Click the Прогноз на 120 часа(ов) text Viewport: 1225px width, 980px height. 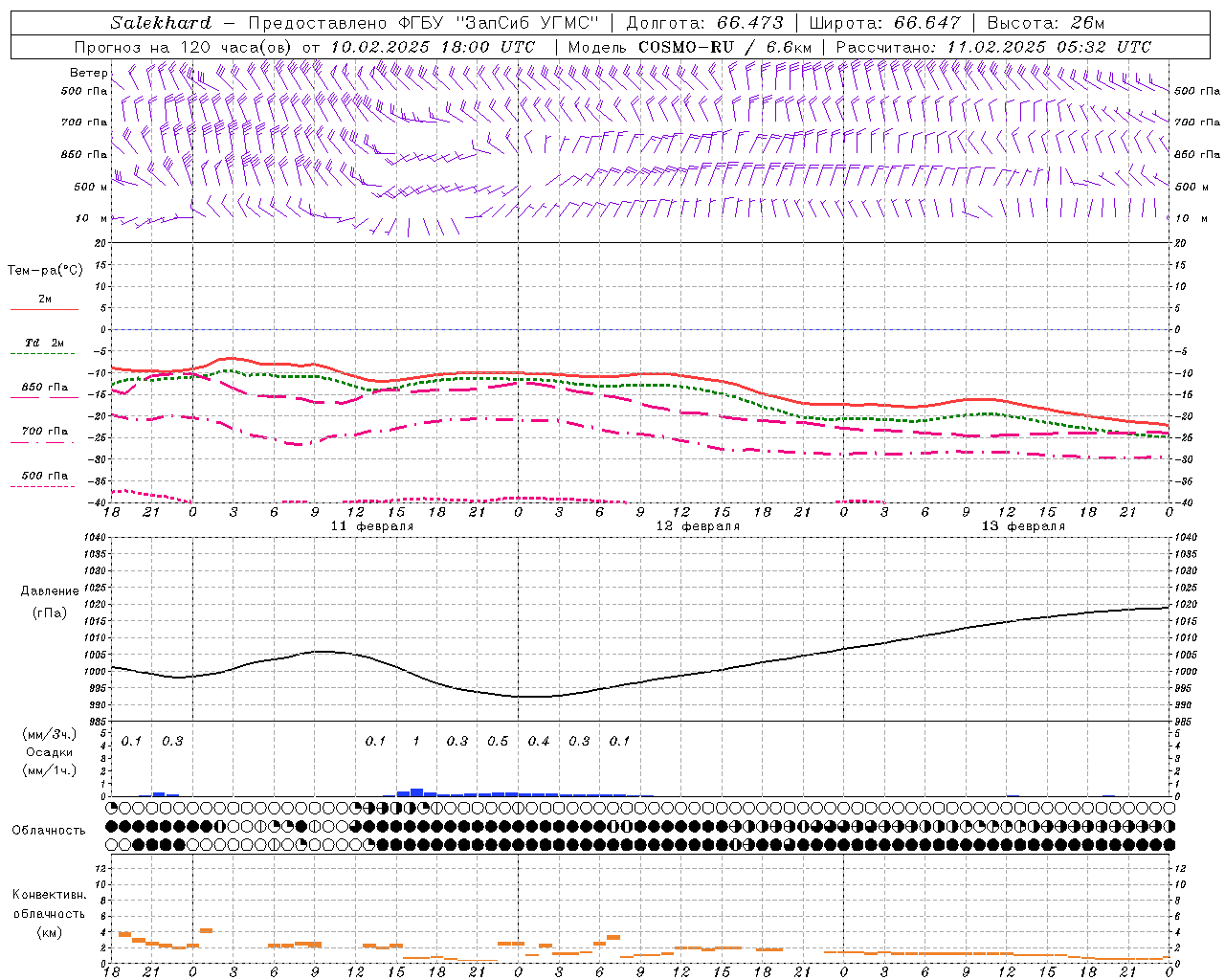click(185, 47)
